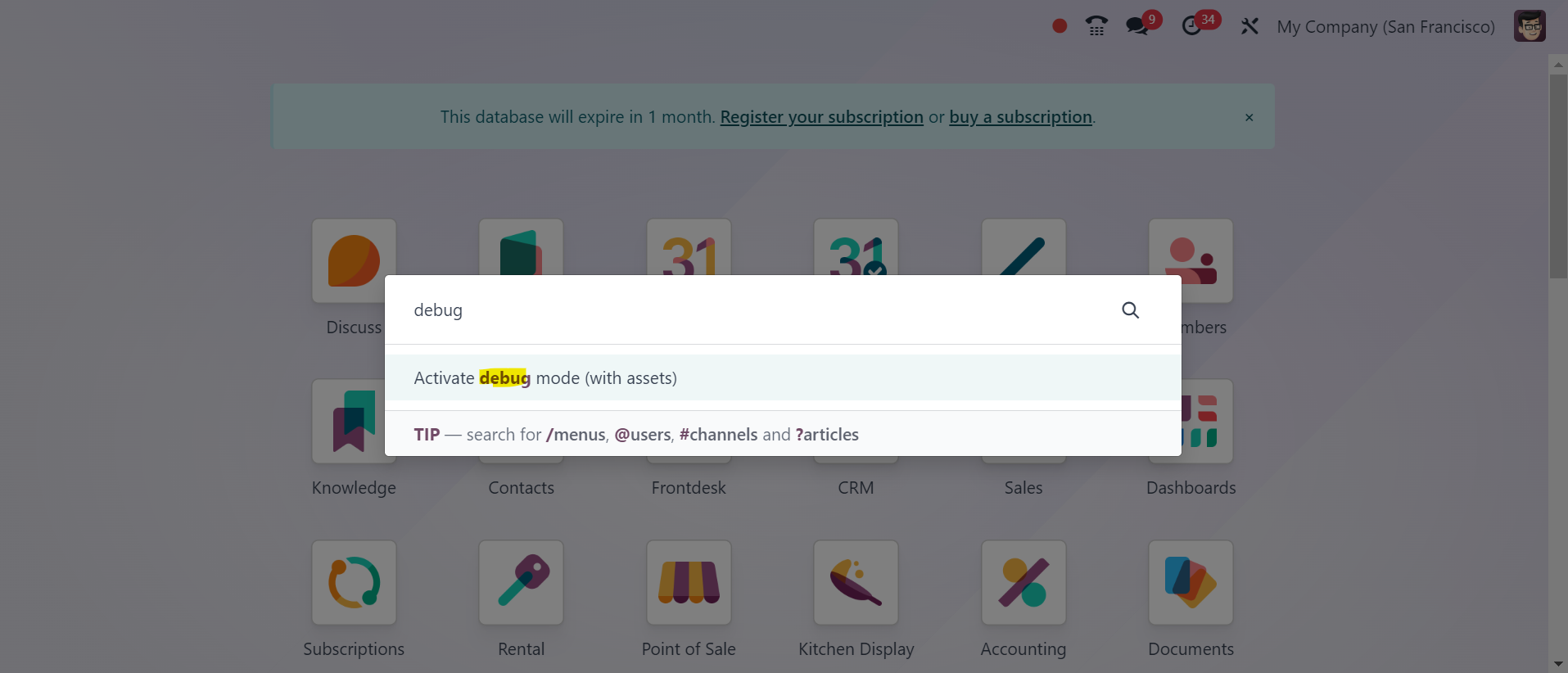Open the Accounting app

[1023, 582]
